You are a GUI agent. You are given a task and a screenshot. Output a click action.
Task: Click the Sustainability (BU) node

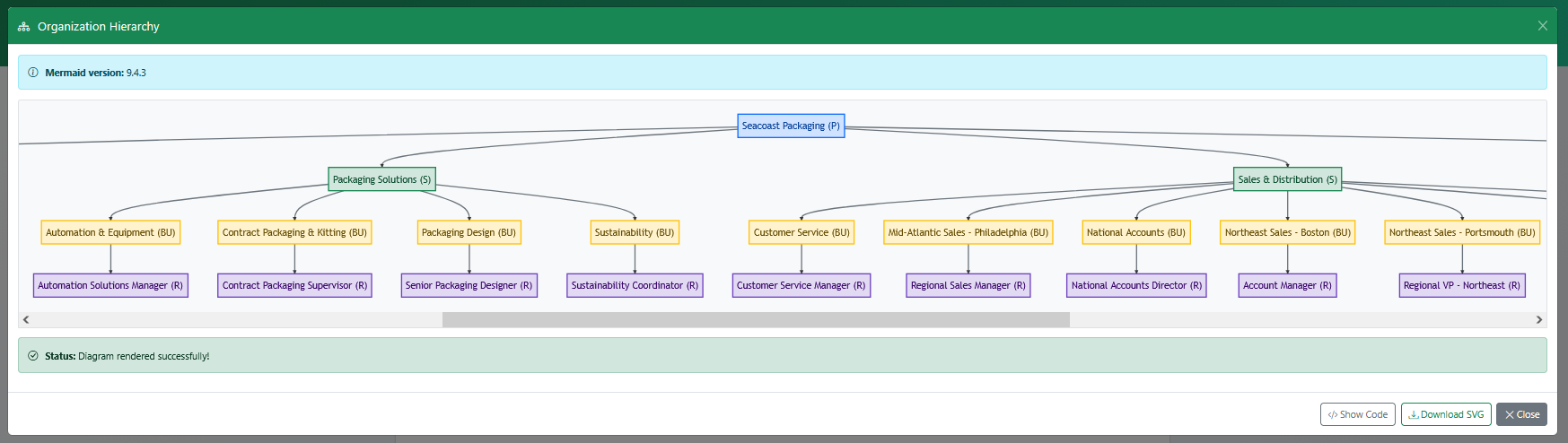click(x=634, y=232)
